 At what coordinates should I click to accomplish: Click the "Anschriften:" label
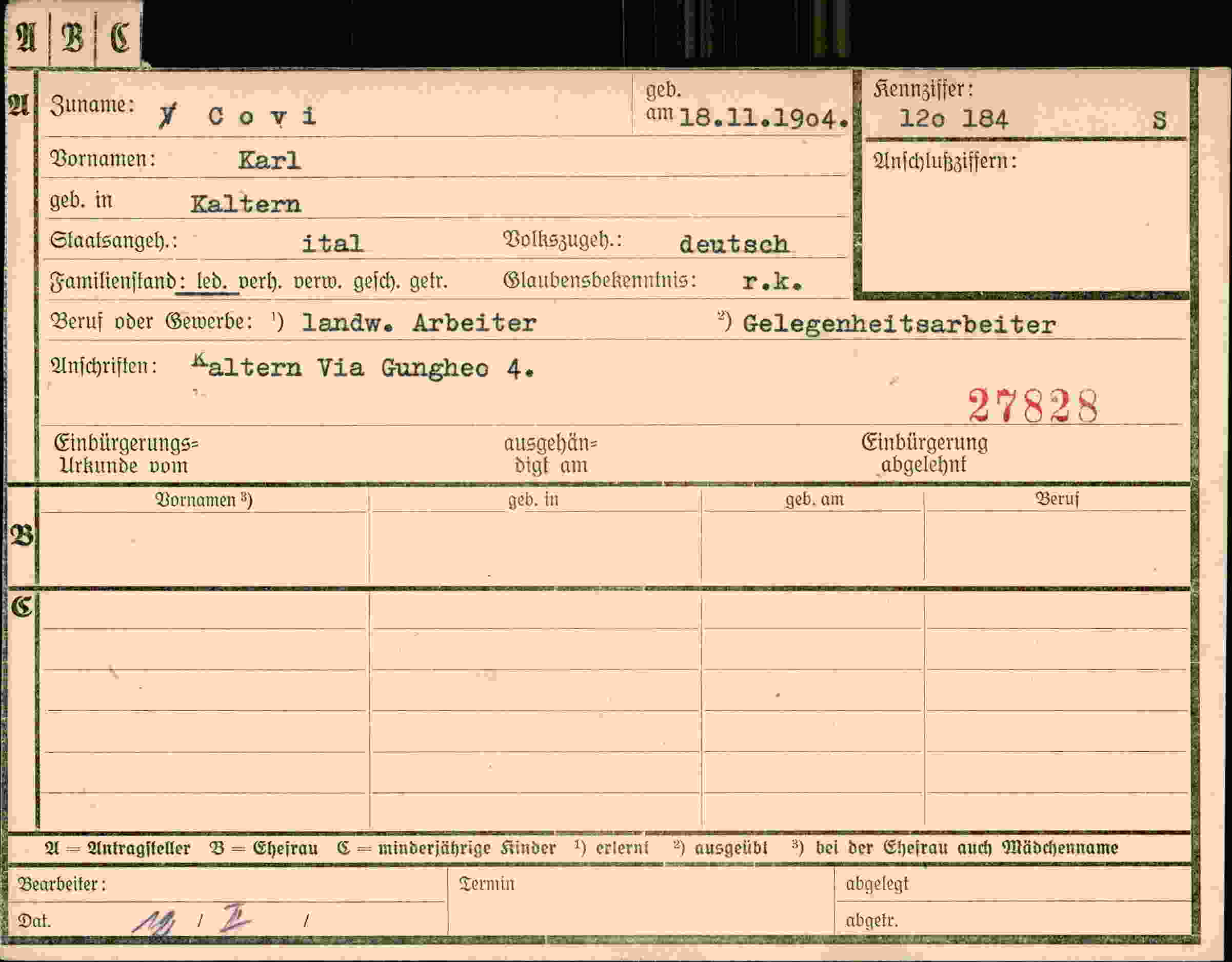point(104,367)
